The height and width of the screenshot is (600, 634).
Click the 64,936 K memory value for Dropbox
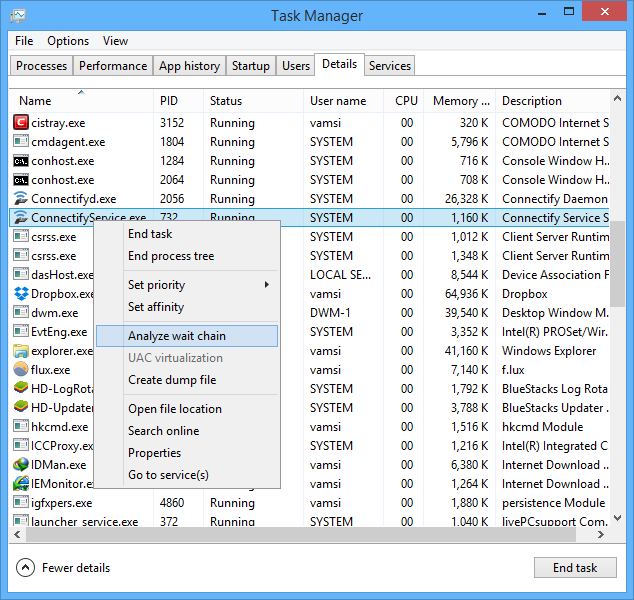[466, 294]
